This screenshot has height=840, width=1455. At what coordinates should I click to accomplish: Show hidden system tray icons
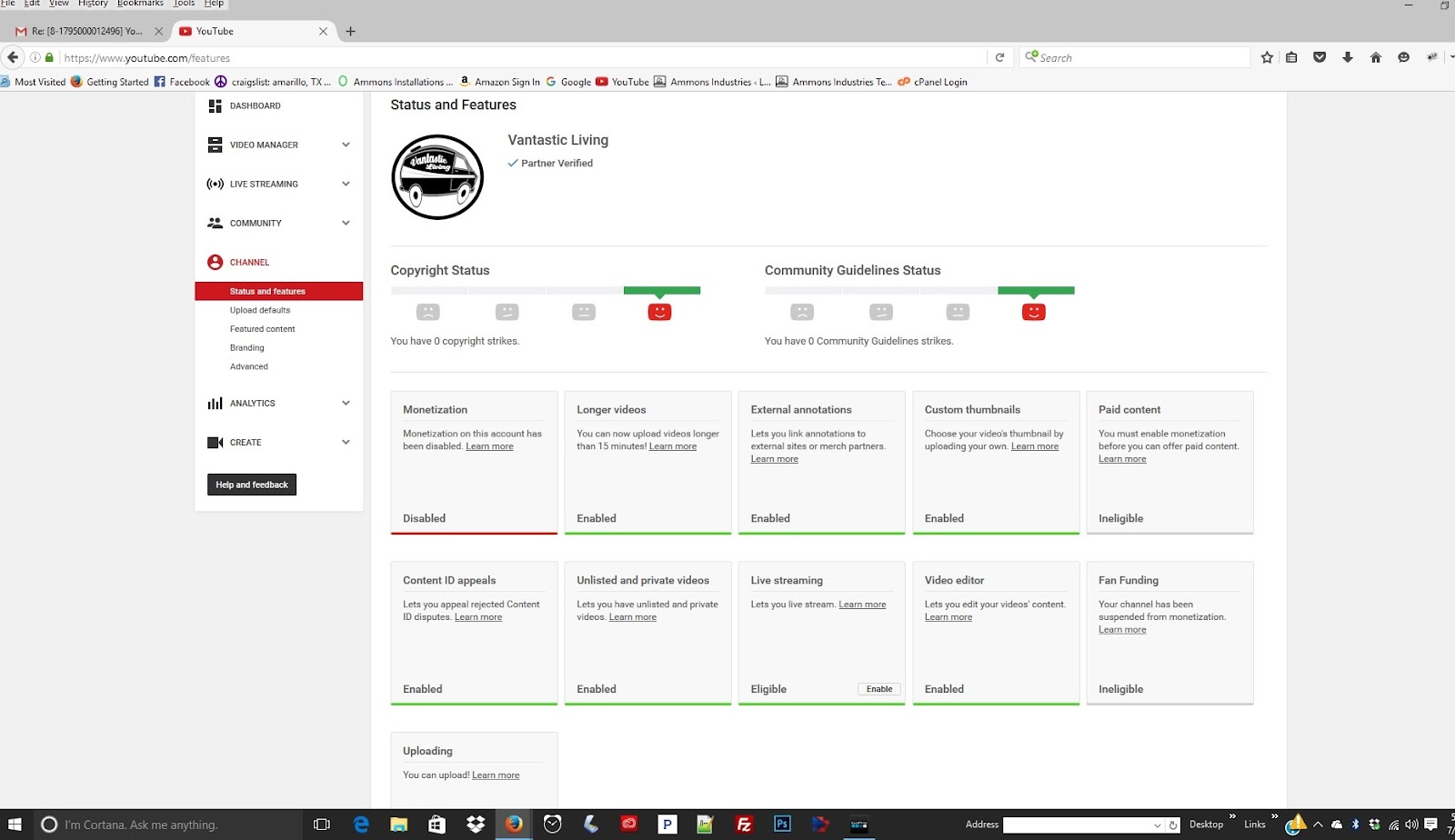click(1318, 825)
